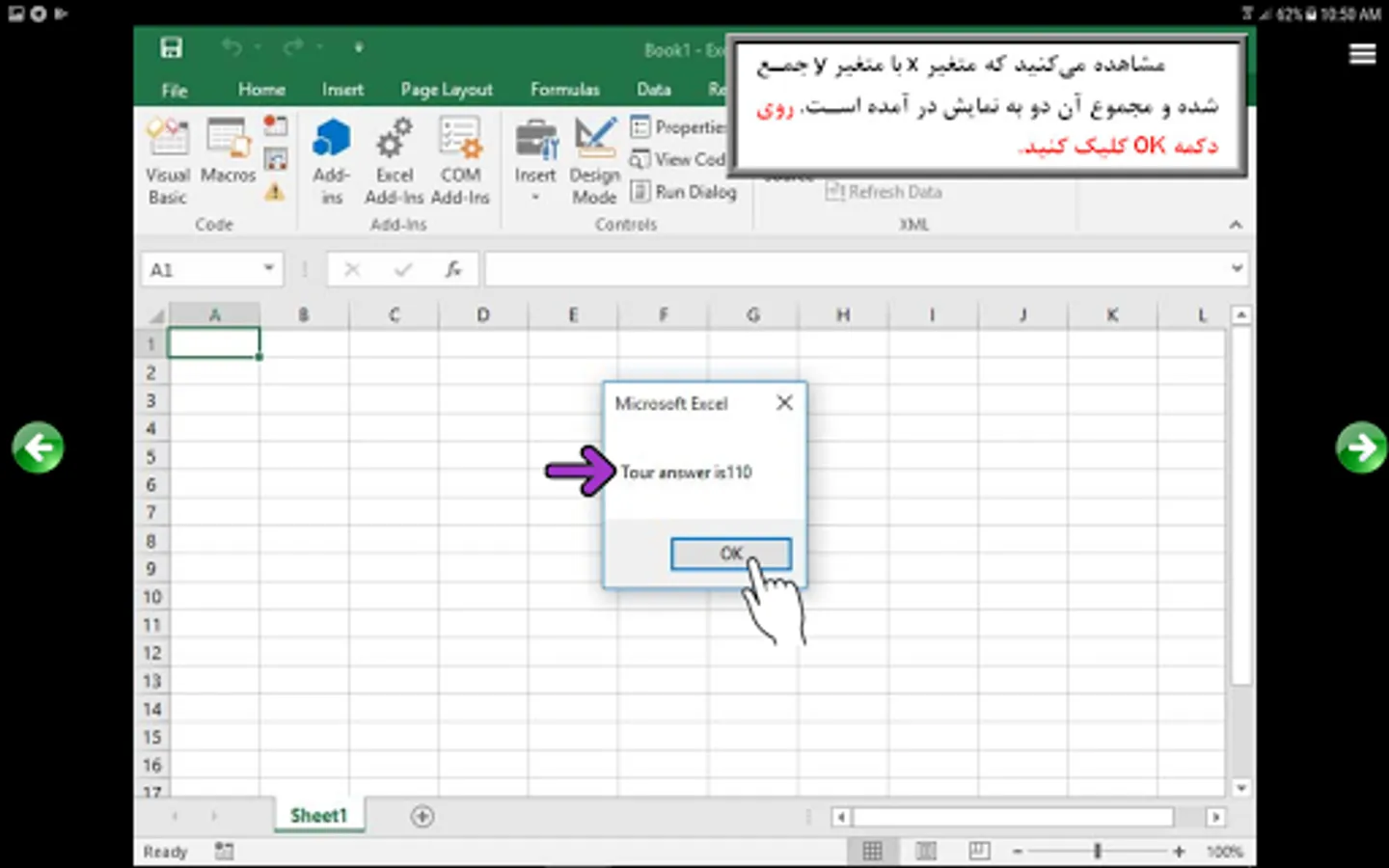Screen dimensions: 1389x868
Task: Click the Sheet1 tab
Action: point(318,816)
